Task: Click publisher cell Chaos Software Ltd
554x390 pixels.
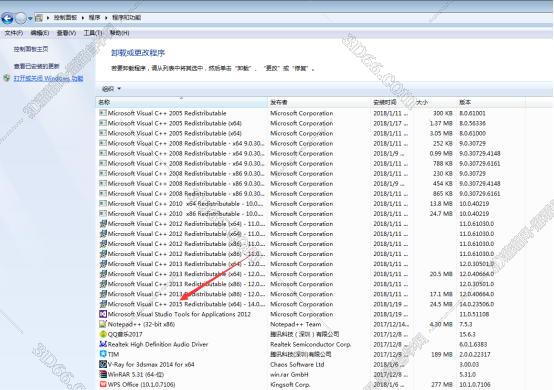Action: click(x=297, y=364)
